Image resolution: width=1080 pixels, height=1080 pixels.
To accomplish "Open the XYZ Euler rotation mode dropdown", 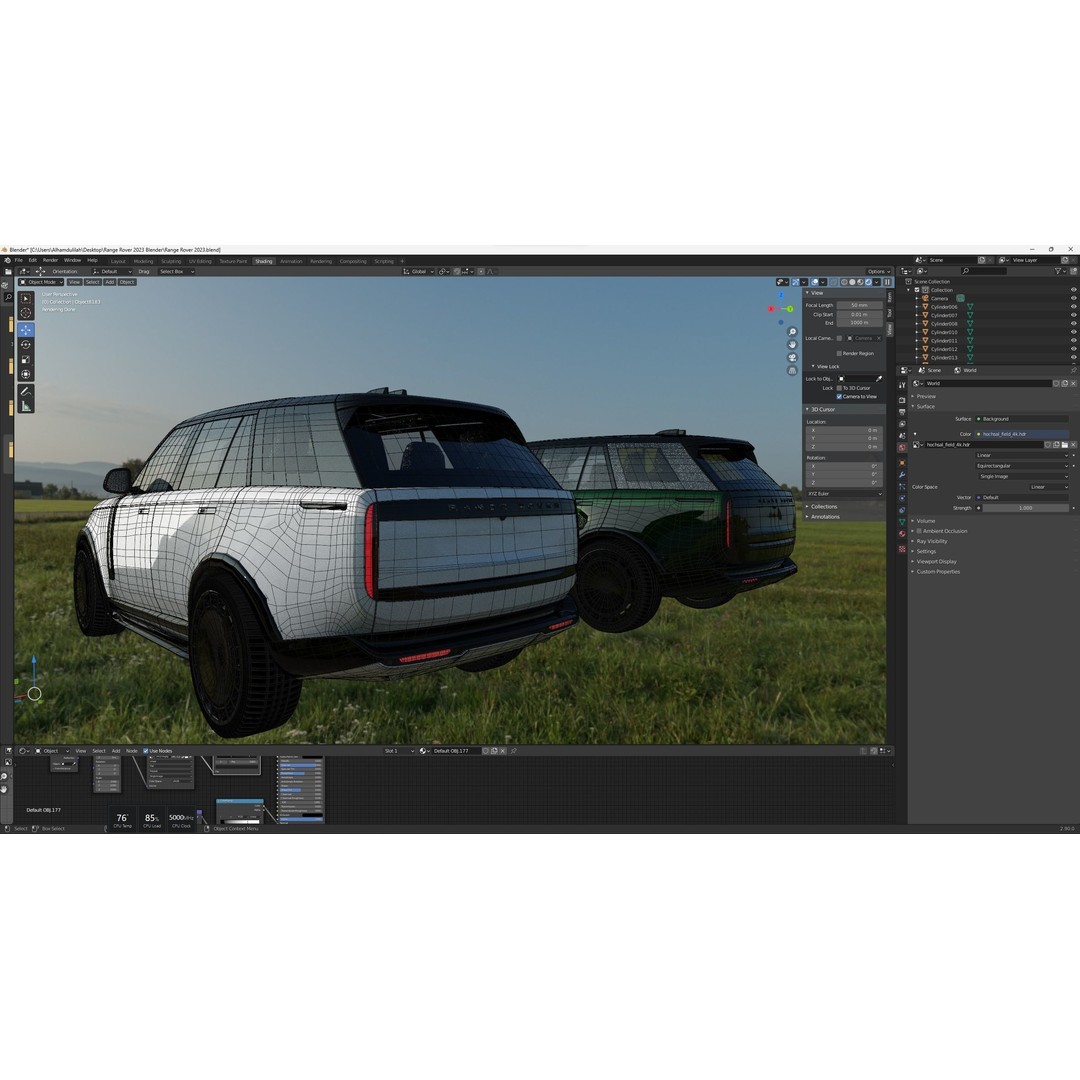I will (844, 494).
